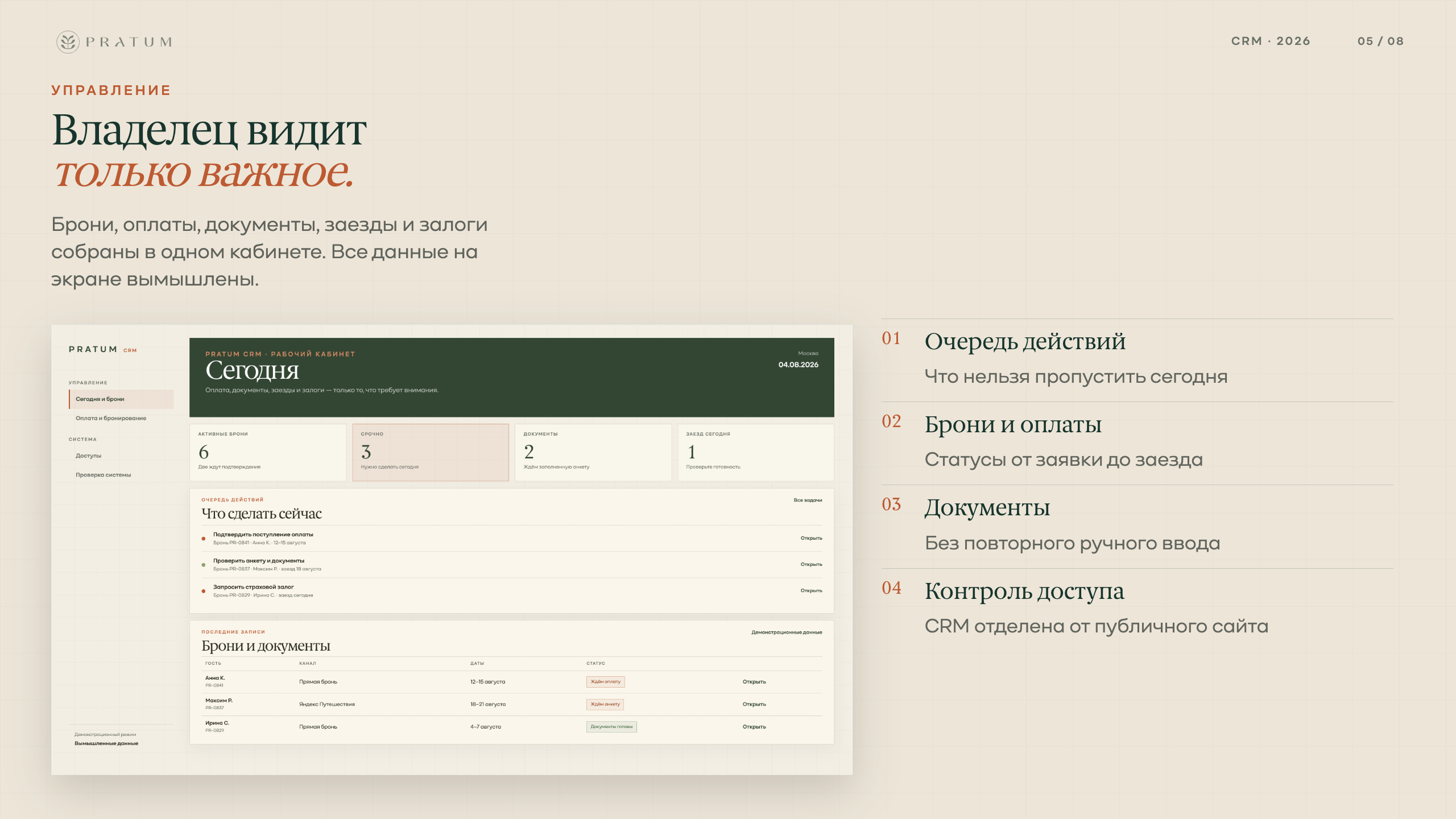This screenshot has width=1456, height=819.
Task: Click guest name 'Максим Р.'
Action: coord(219,701)
